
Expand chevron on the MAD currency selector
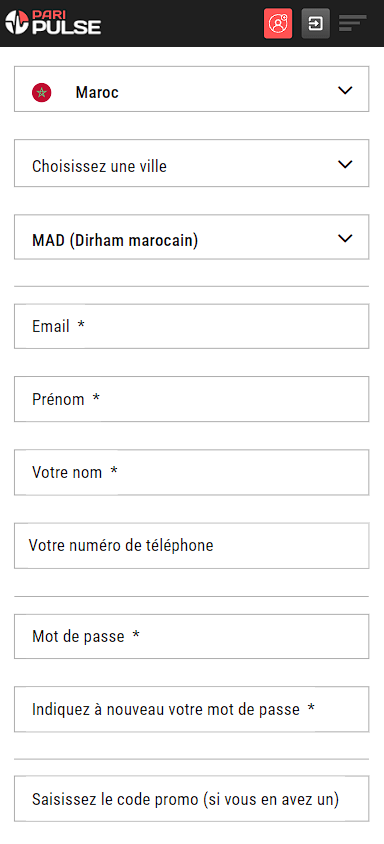(345, 237)
